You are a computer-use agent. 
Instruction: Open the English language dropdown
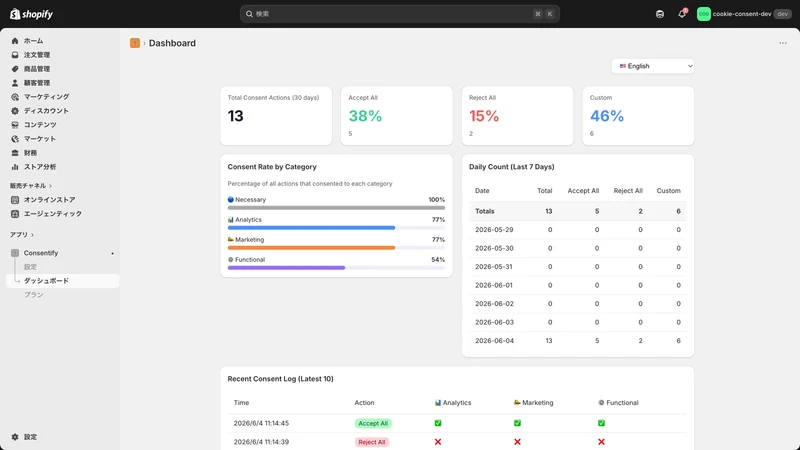point(653,66)
